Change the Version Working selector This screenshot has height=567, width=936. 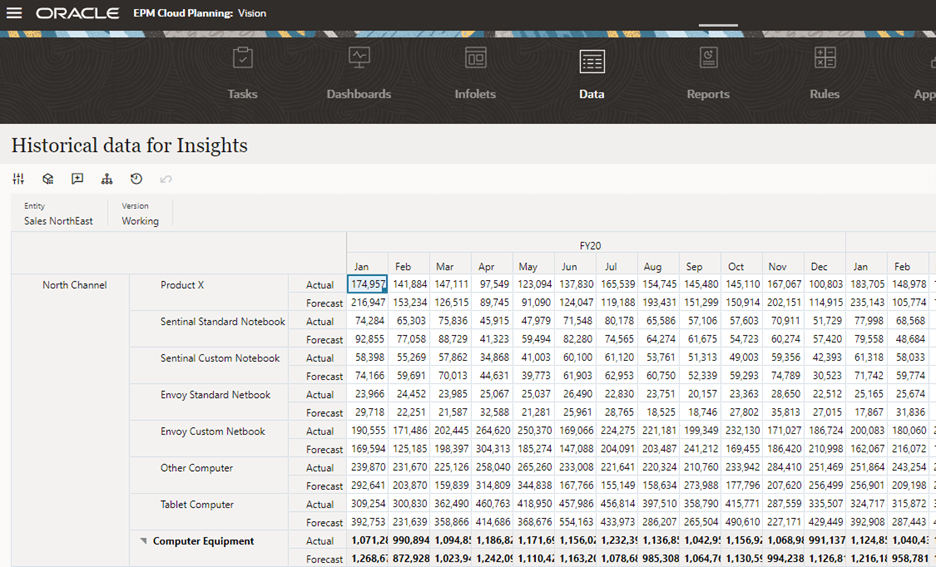click(x=140, y=221)
